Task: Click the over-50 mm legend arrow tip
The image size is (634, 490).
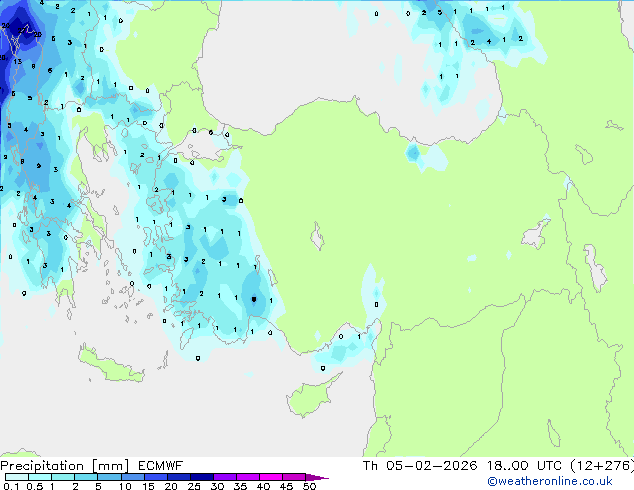Action: (x=317, y=477)
